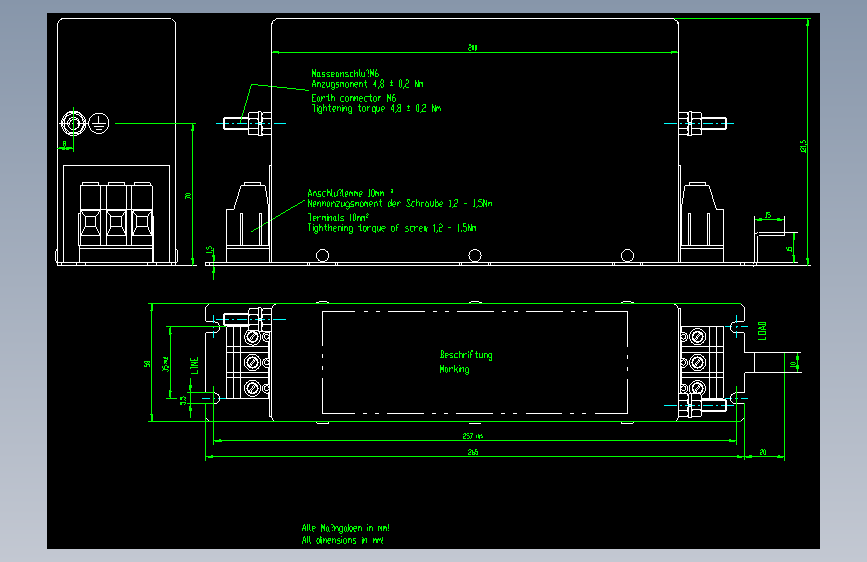Select the "LINE" label in the top view

[x=195, y=366]
